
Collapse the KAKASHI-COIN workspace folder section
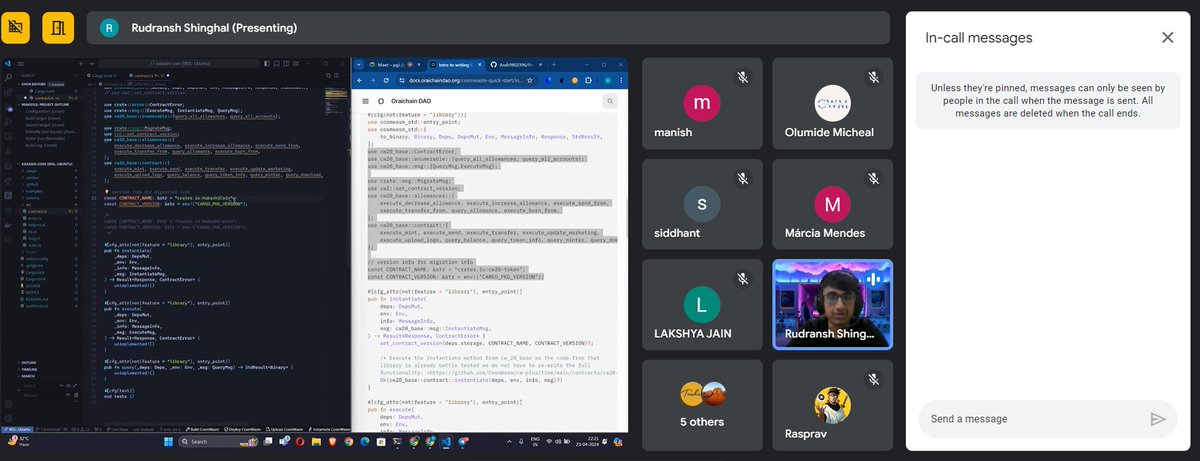tap(47, 164)
